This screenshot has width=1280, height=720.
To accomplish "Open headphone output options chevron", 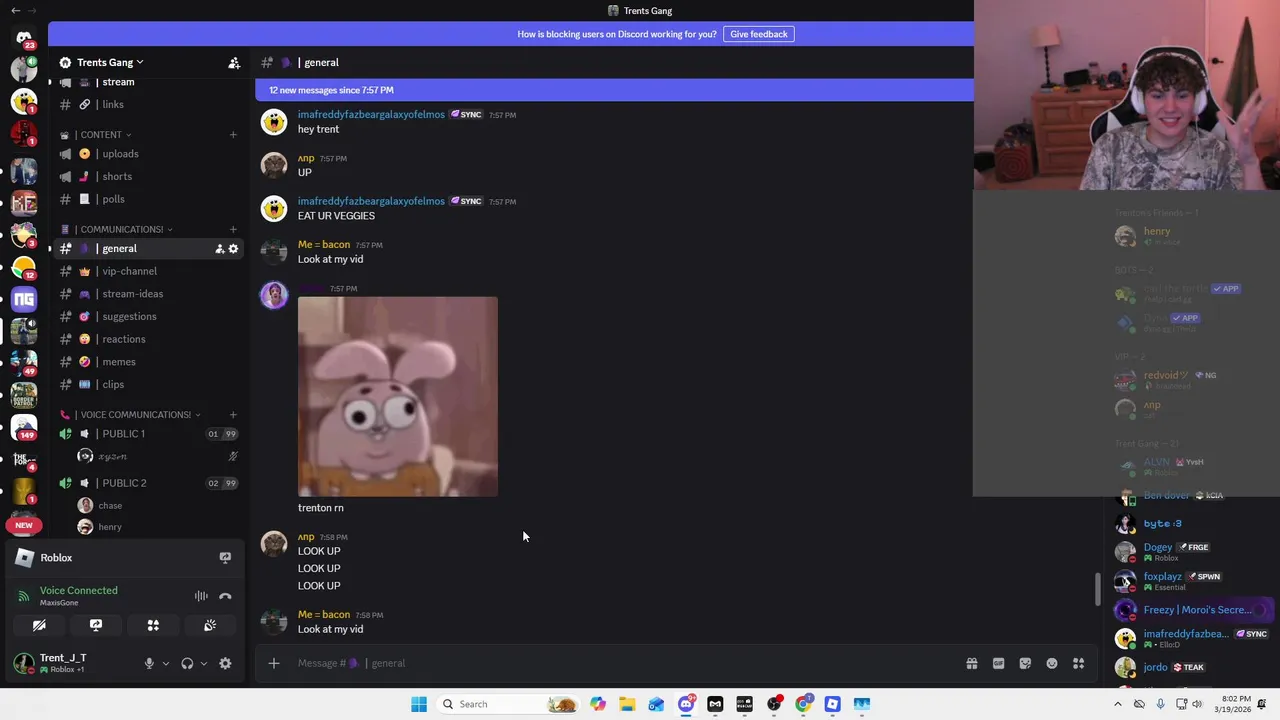I will click(x=204, y=663).
